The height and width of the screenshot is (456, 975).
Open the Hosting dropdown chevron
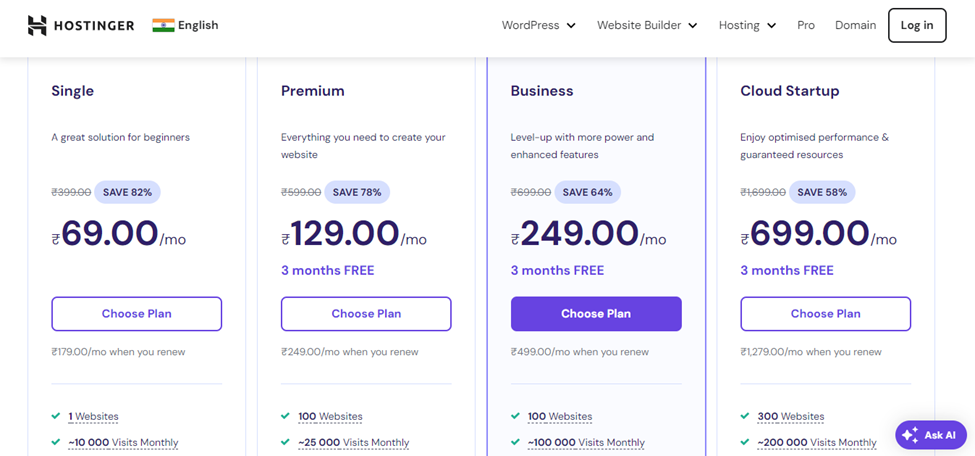click(772, 26)
